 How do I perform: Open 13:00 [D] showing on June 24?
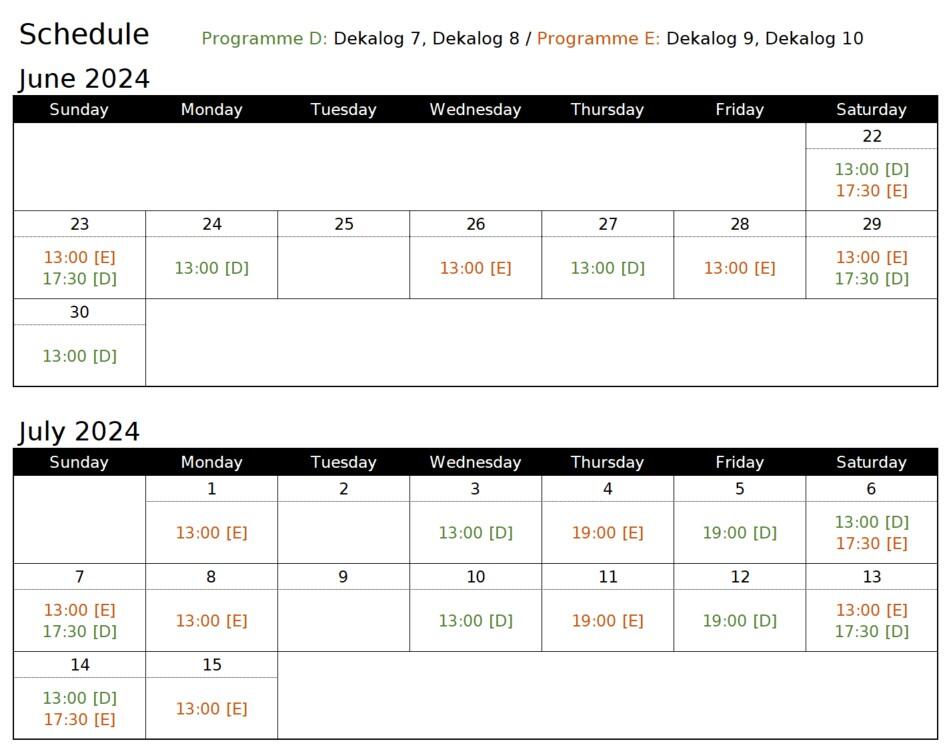tap(211, 268)
